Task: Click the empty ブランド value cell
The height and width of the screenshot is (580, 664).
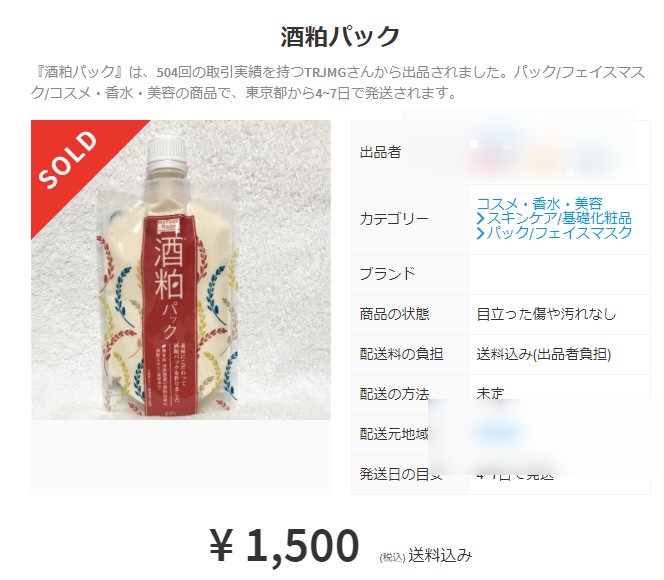Action: [x=559, y=274]
